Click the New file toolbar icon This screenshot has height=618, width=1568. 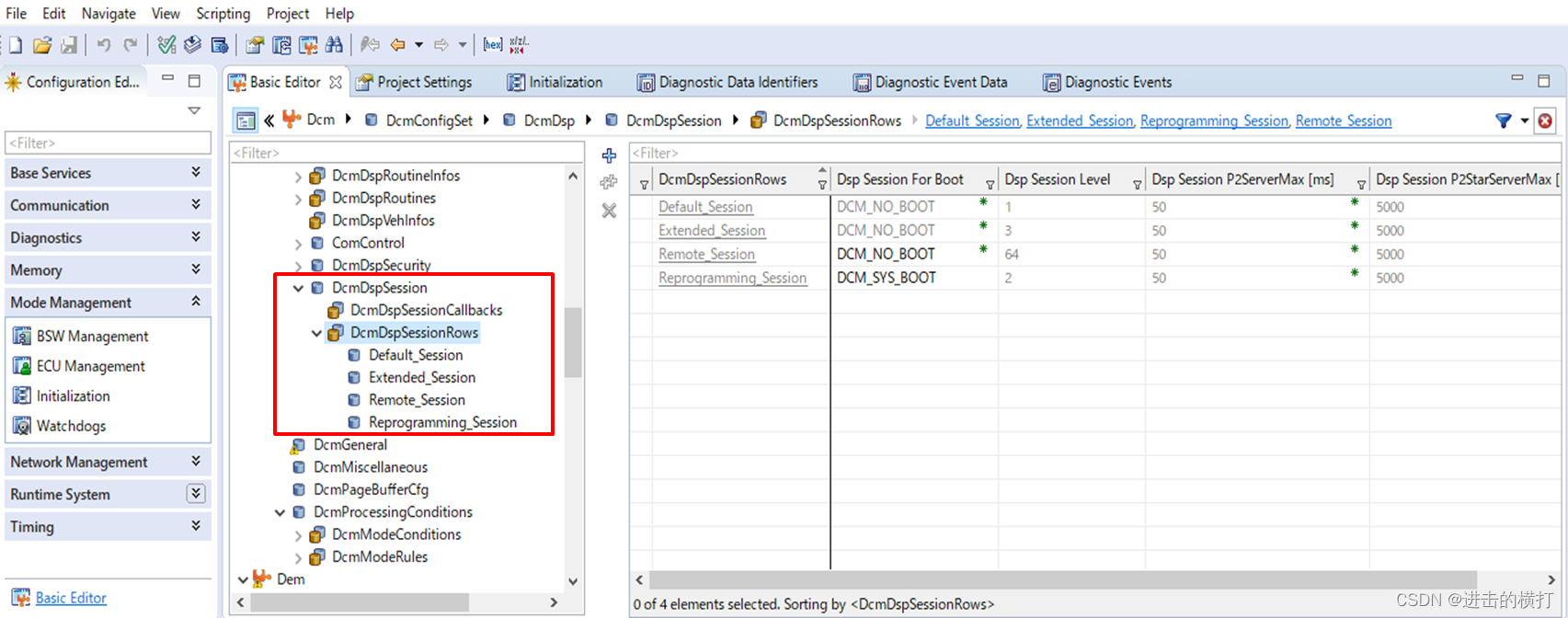16,45
